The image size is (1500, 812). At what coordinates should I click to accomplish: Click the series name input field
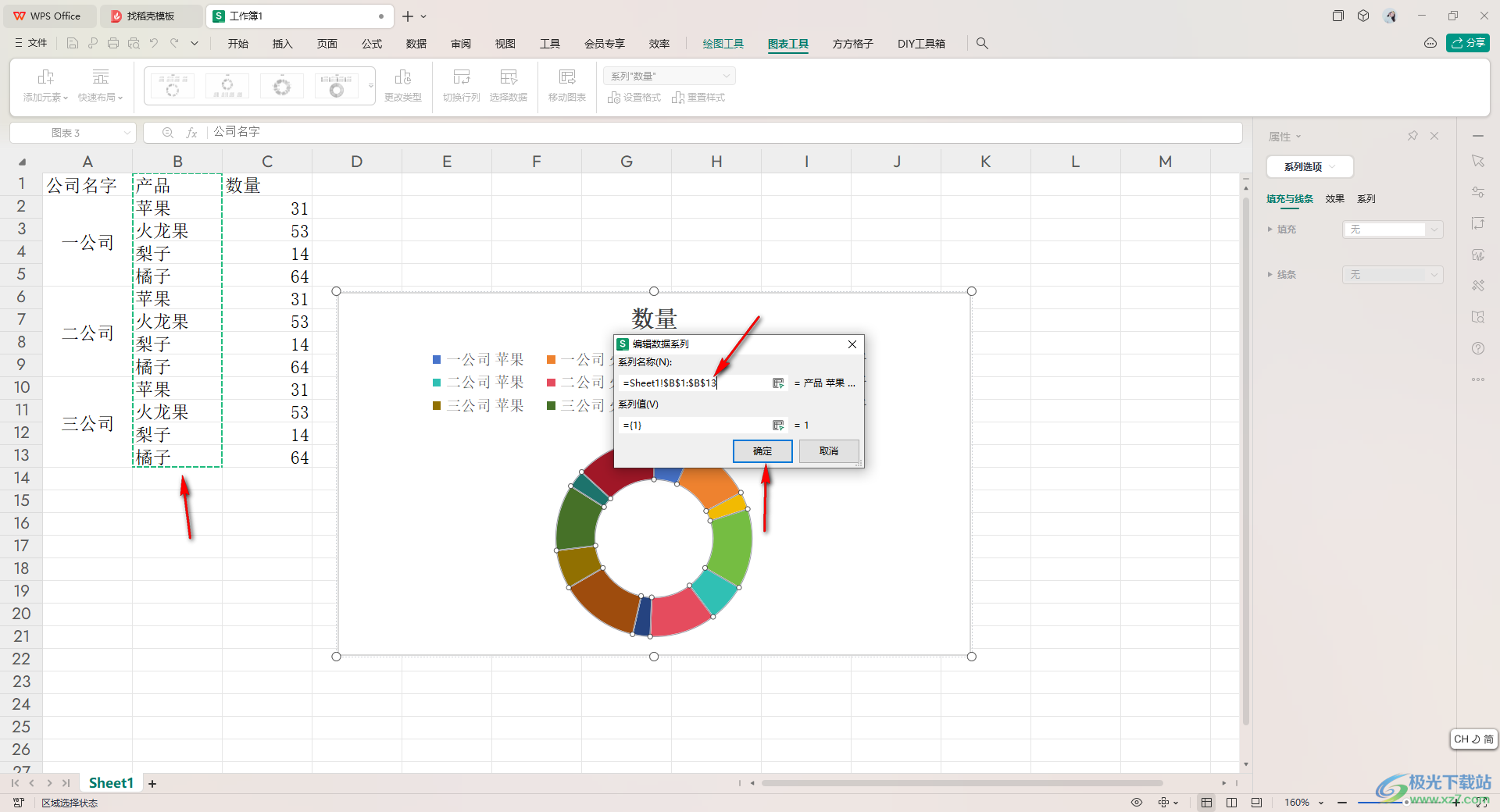pyautogui.click(x=694, y=383)
